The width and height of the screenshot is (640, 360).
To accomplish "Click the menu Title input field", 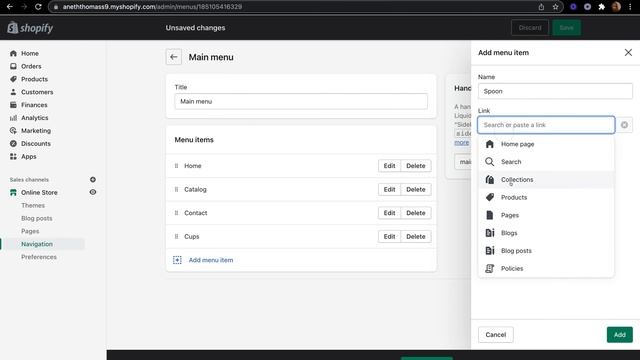I will [x=301, y=101].
